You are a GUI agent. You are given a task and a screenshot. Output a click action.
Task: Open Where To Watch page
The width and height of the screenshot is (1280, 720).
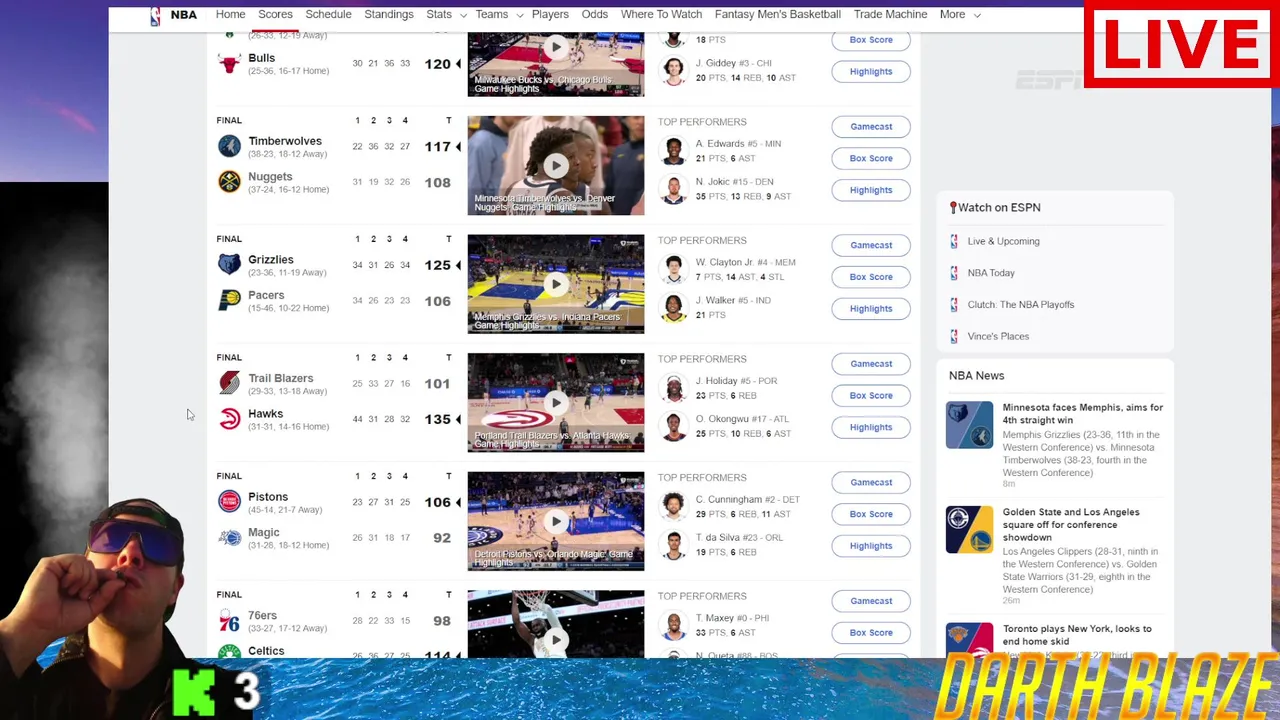click(661, 15)
